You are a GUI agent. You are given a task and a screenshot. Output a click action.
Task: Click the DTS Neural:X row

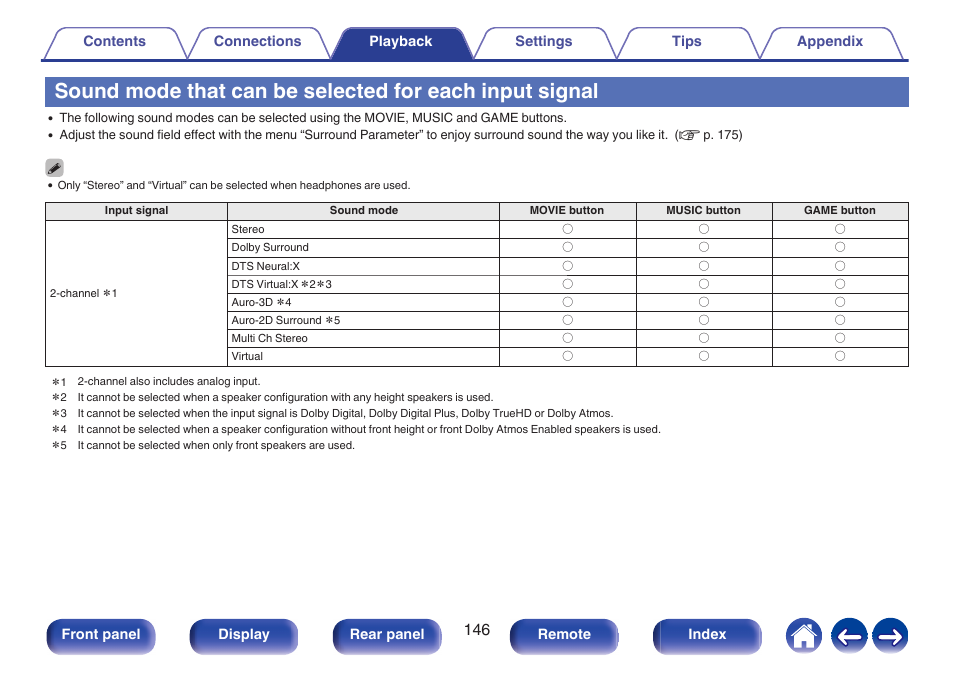coord(363,267)
